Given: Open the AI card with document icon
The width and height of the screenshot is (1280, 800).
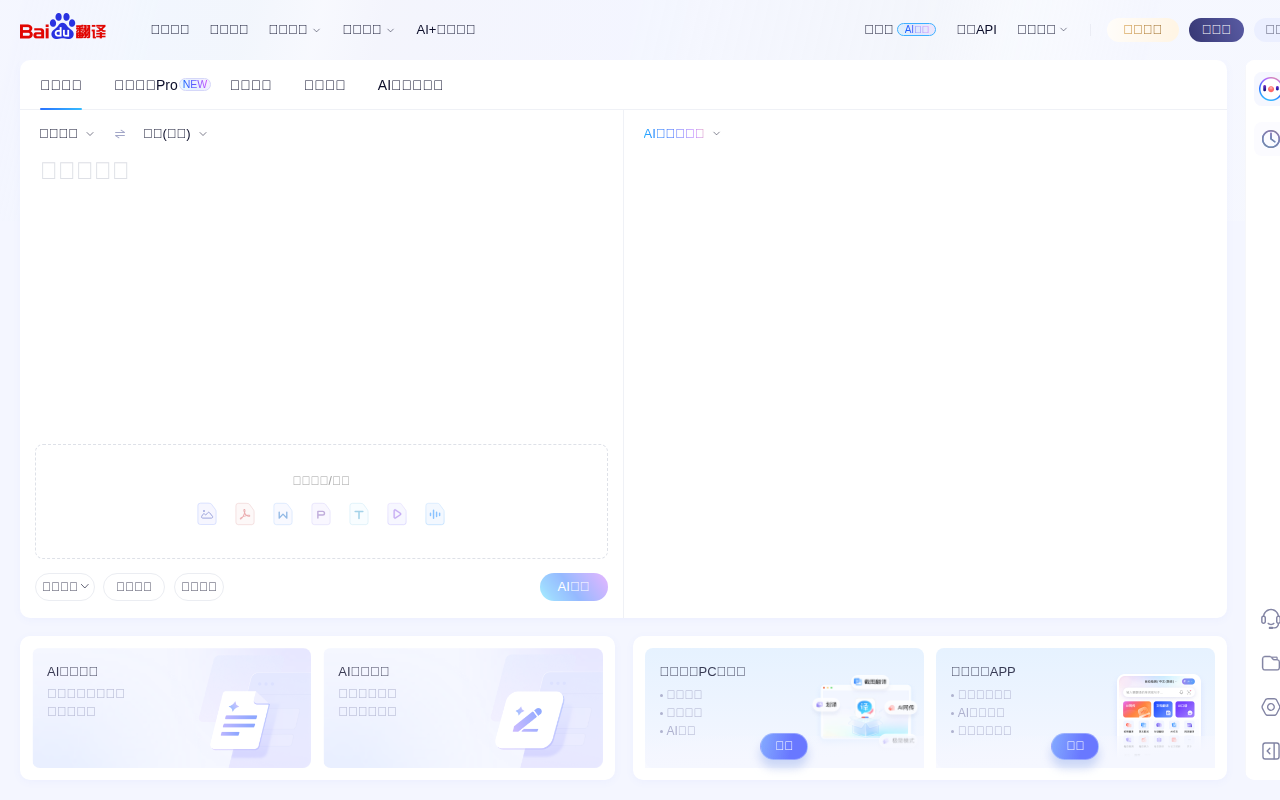Looking at the screenshot, I should 172,708.
